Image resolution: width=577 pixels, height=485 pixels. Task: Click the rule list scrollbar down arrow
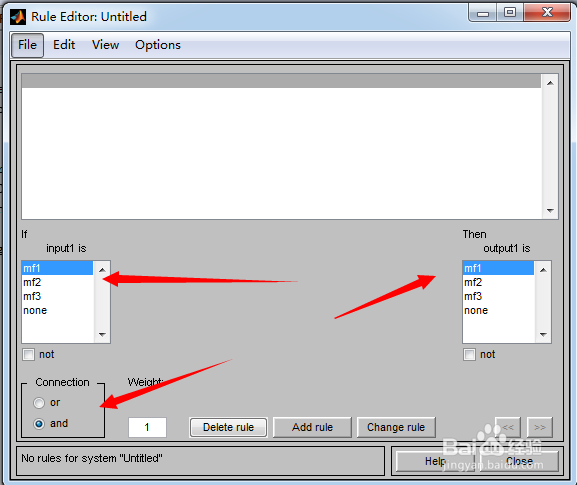pos(550,210)
